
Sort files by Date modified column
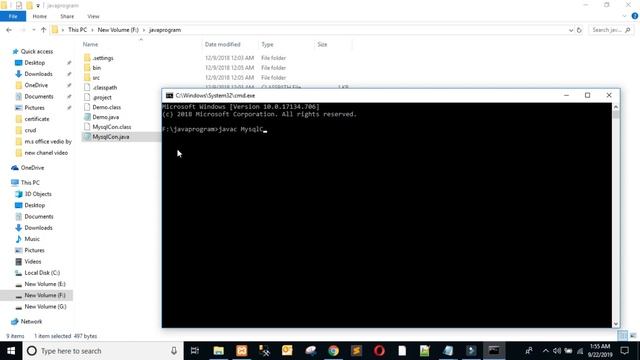coord(222,44)
